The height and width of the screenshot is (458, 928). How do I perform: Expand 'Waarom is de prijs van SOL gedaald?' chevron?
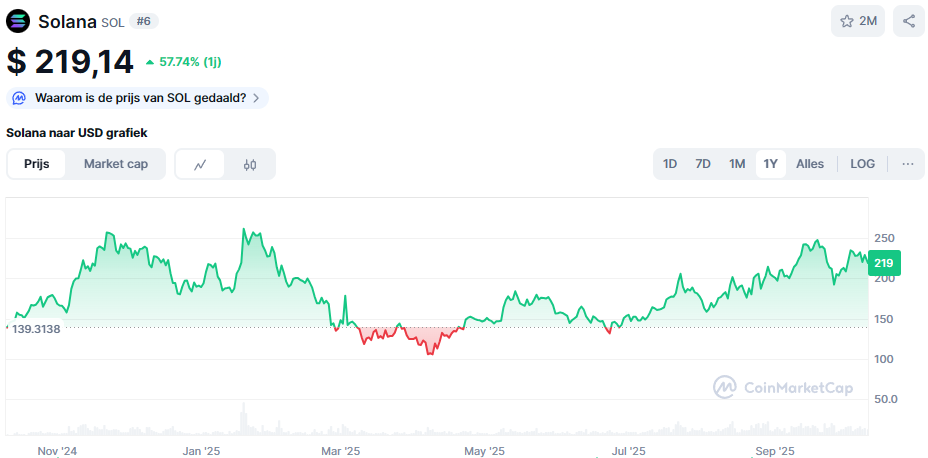coord(257,98)
